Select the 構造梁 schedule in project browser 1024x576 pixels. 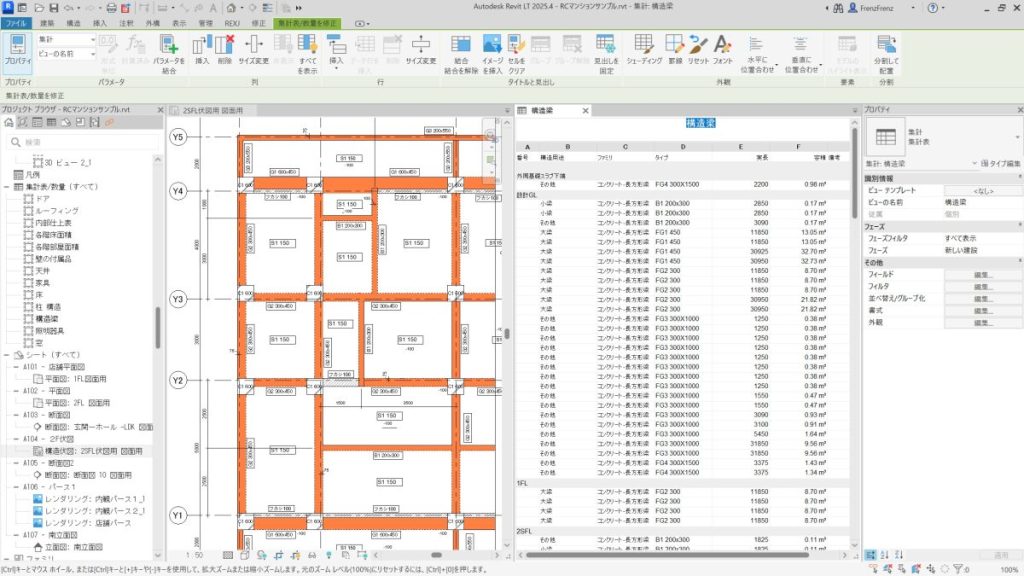coord(46,318)
